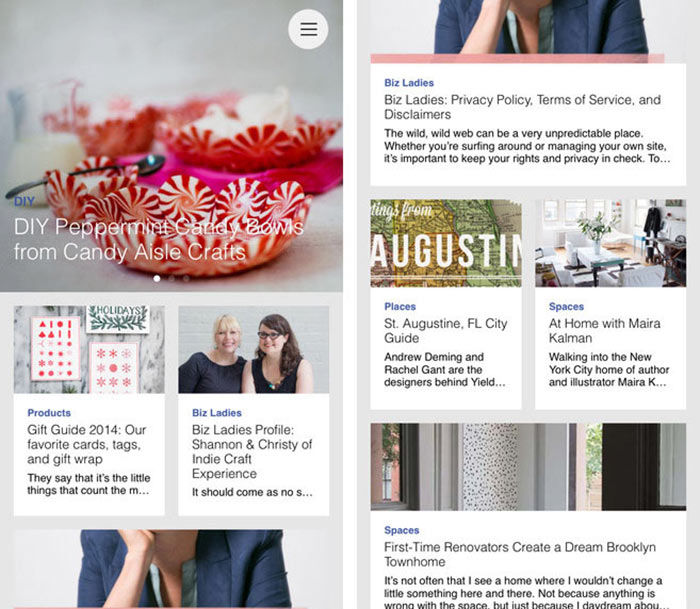The image size is (700, 609).
Task: Tap the Brooklyn townhome window image
Action: pos(528,467)
